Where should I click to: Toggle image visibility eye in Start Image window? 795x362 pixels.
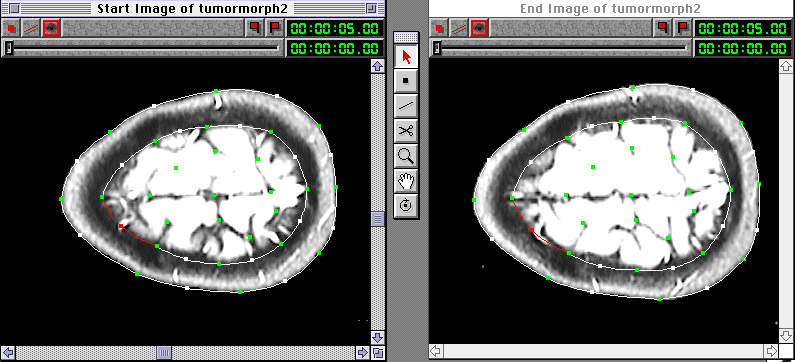[51, 28]
